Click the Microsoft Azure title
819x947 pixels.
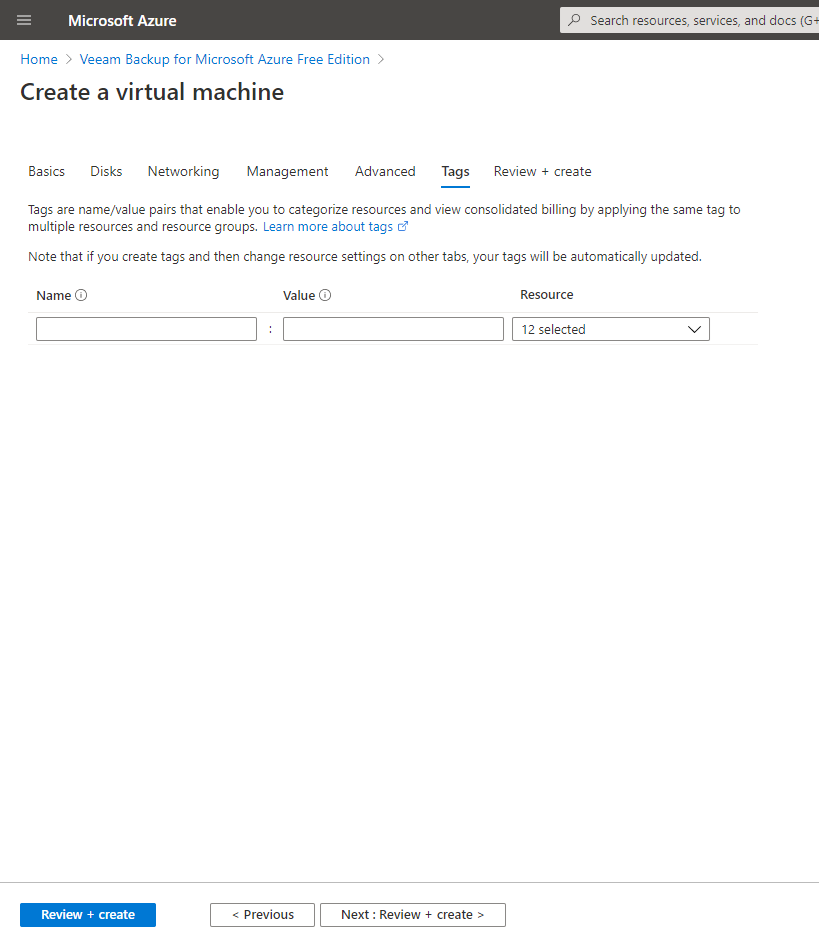click(122, 21)
